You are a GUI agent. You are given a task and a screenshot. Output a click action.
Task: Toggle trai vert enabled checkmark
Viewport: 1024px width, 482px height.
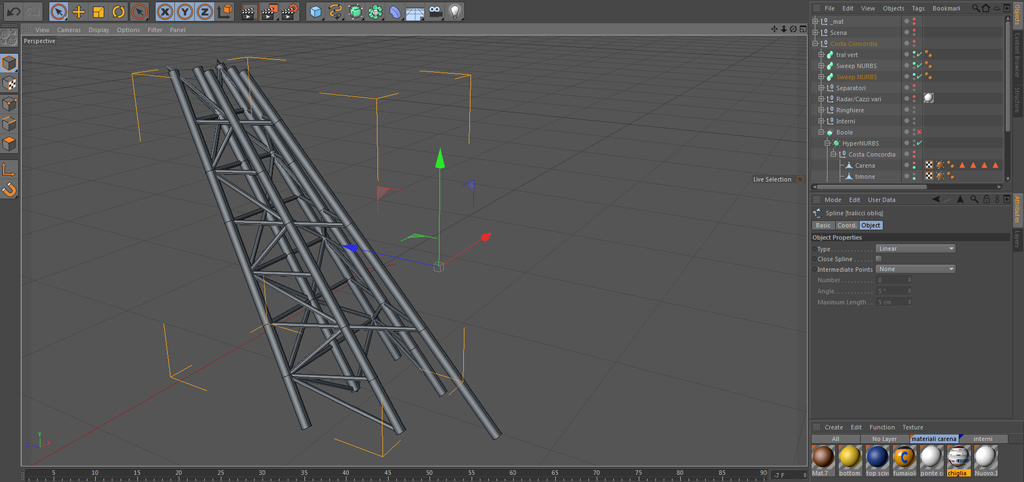tap(919, 55)
